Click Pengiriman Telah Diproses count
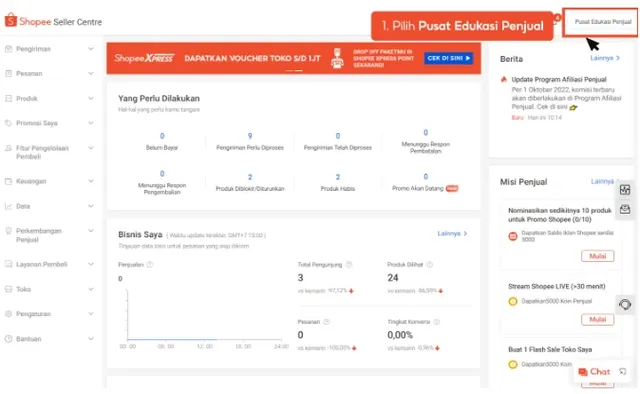640x394 pixels. [338, 136]
